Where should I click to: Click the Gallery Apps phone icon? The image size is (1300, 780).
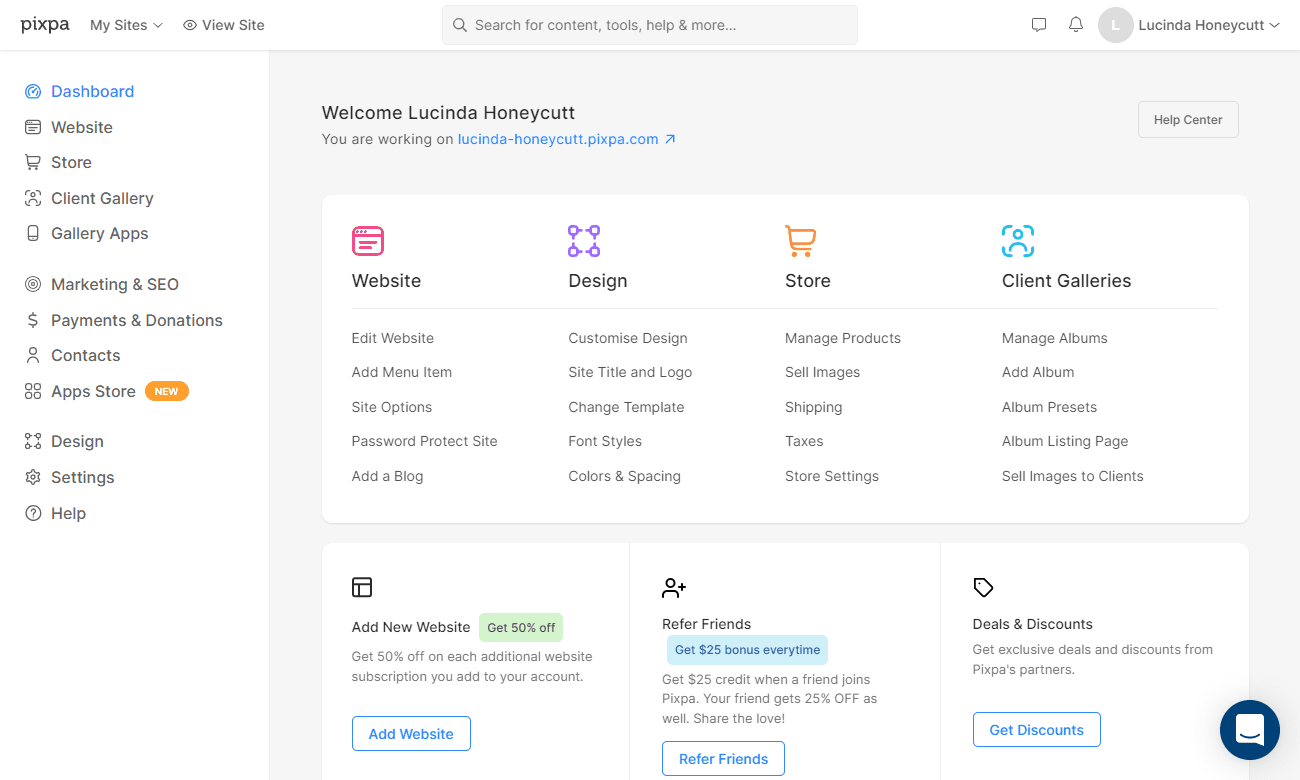coord(33,233)
